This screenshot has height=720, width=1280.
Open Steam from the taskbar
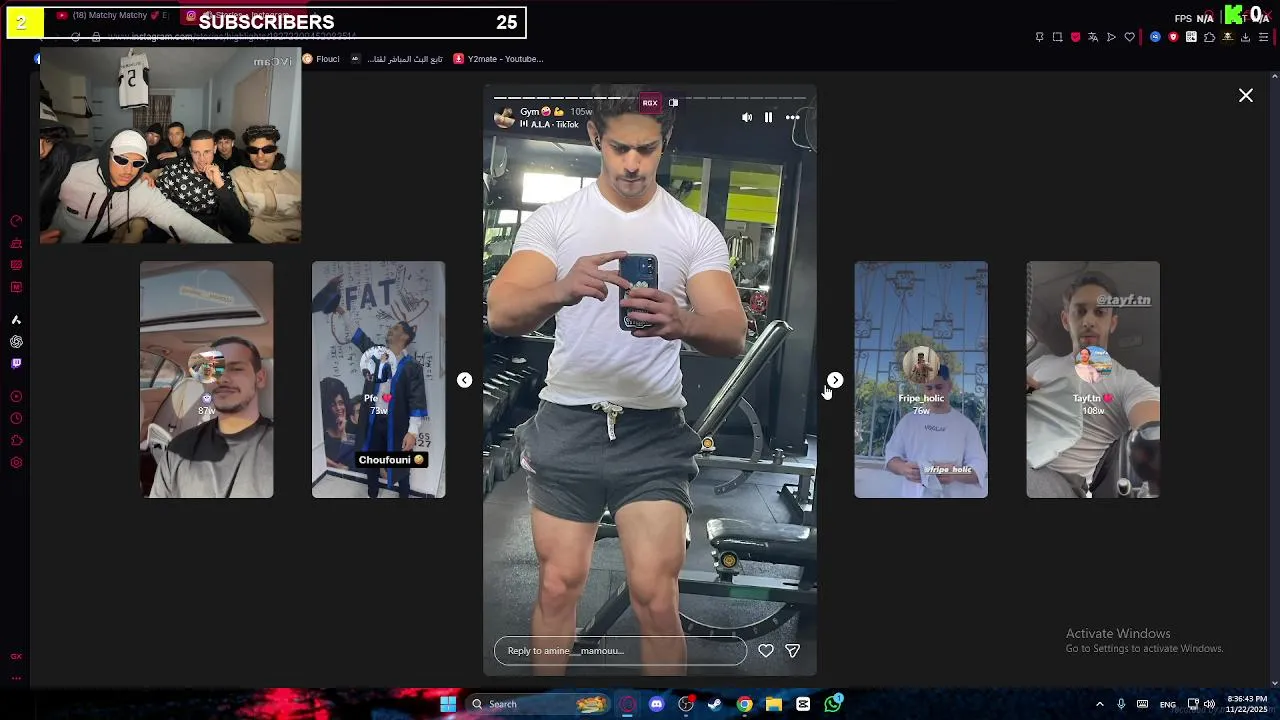coord(715,704)
